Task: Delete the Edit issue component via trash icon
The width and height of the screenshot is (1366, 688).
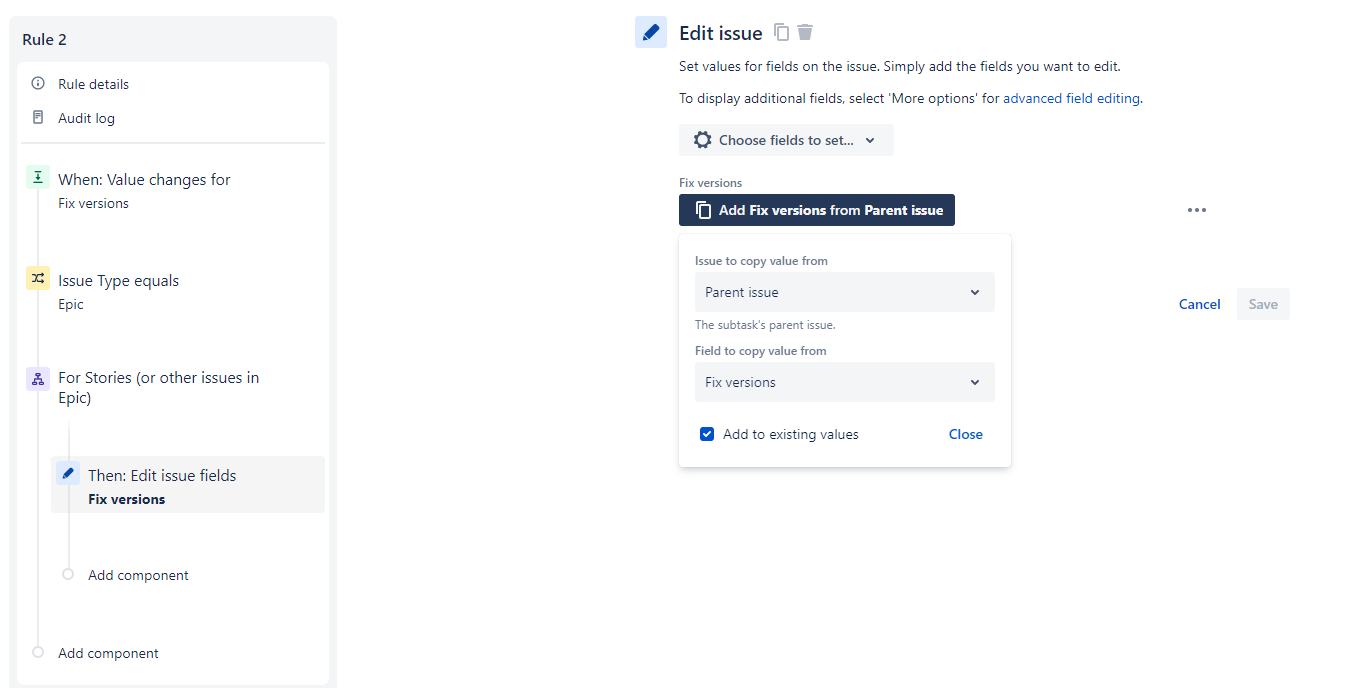Action: click(805, 32)
